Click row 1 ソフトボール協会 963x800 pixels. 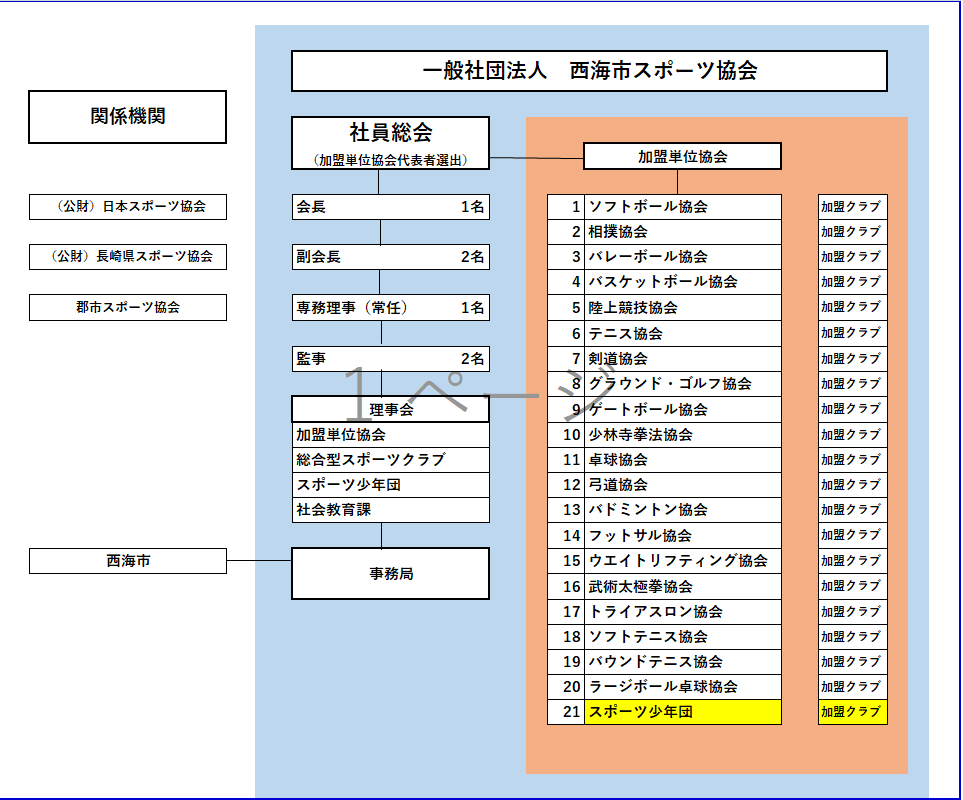(x=665, y=207)
